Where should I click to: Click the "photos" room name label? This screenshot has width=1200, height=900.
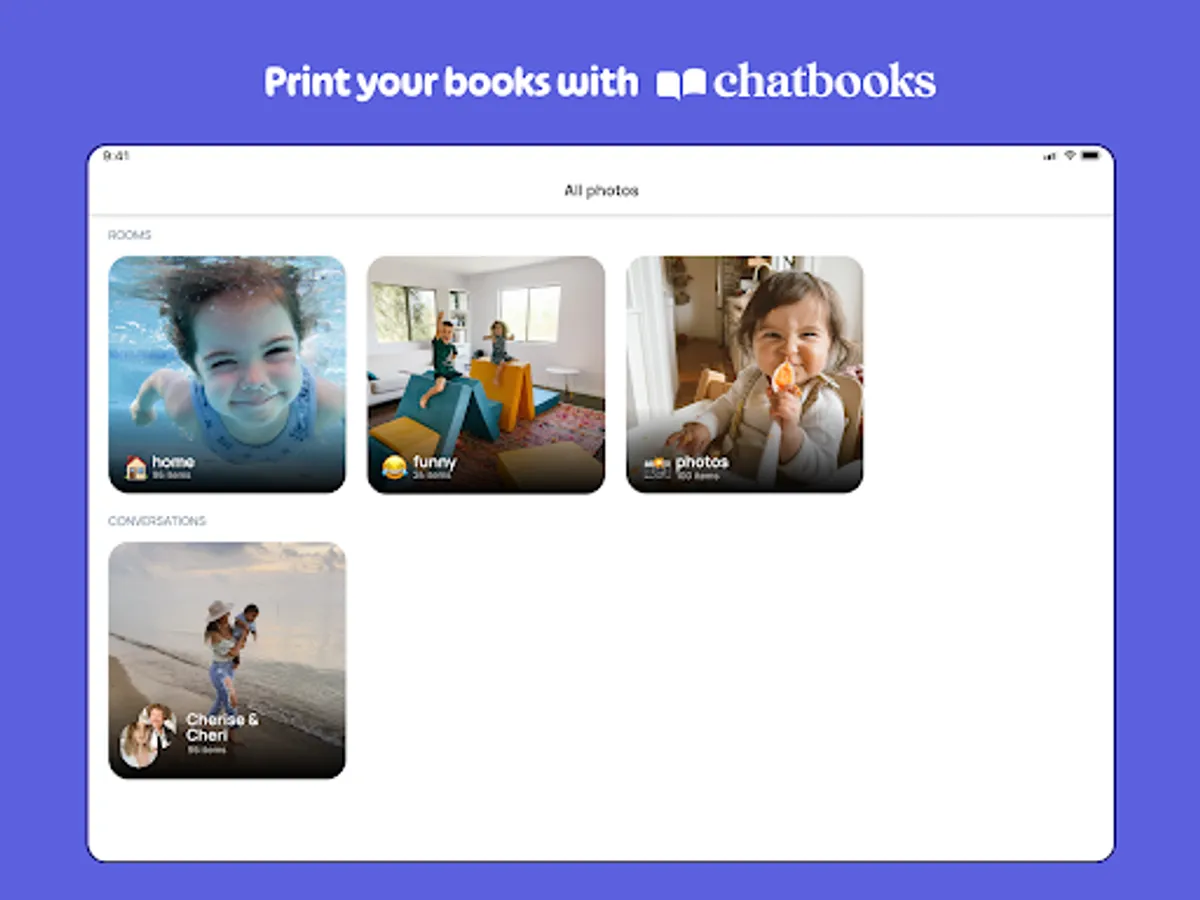tap(702, 462)
